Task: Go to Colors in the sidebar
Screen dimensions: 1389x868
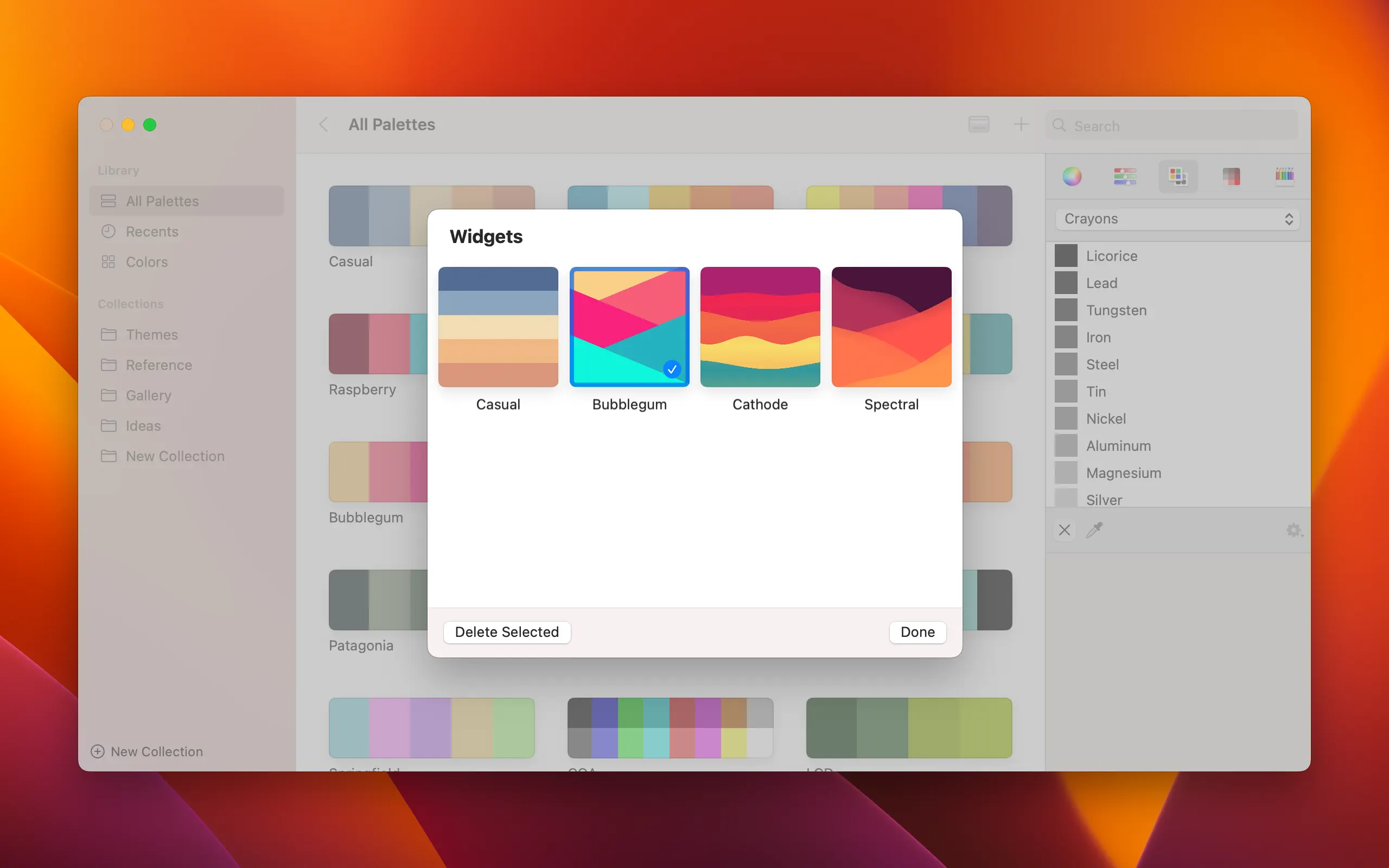Action: [x=146, y=263]
